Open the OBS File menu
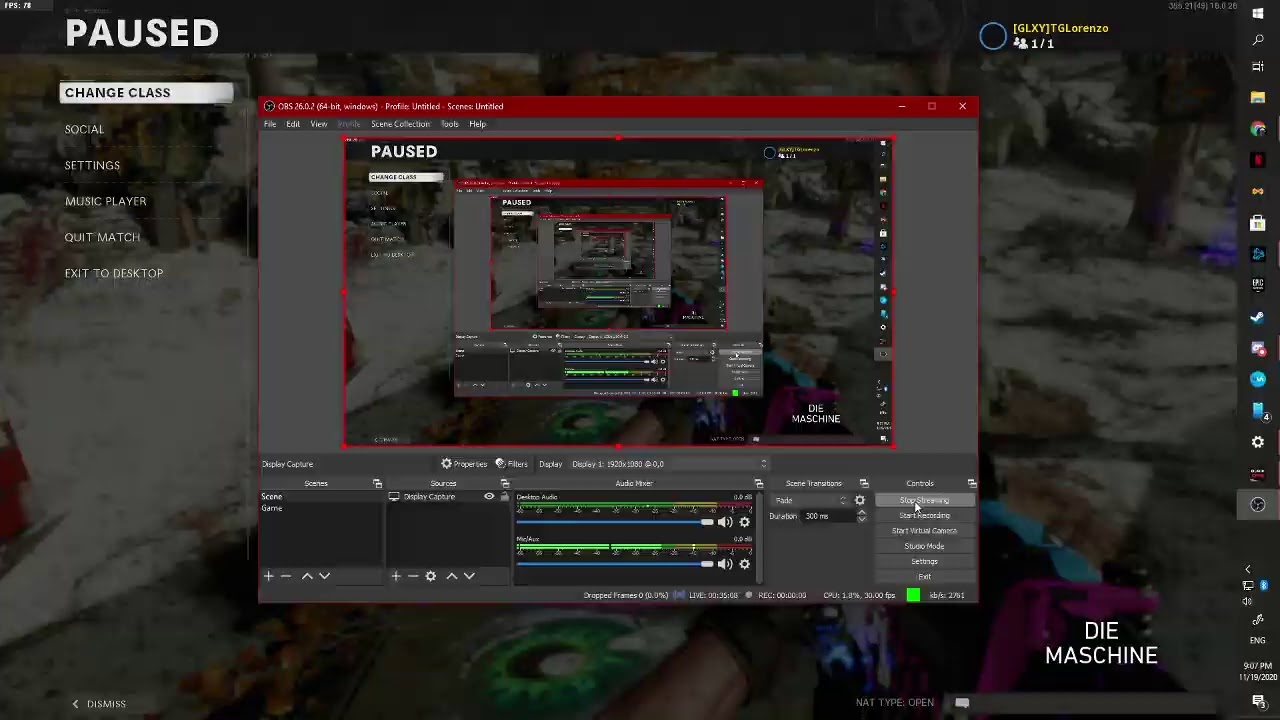The image size is (1280, 720). click(x=270, y=124)
